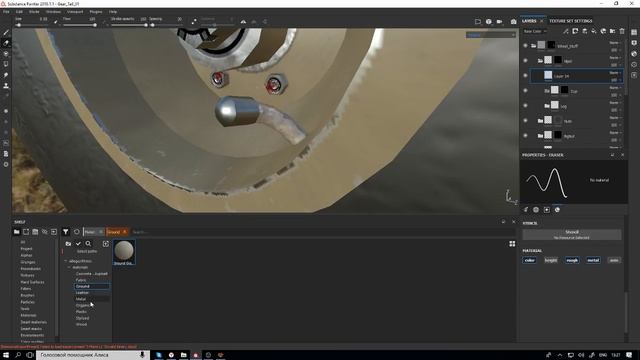Viewport: 640px width, 360px height.
Task: Open the Brush properties icon under preview
Action: pos(525,209)
